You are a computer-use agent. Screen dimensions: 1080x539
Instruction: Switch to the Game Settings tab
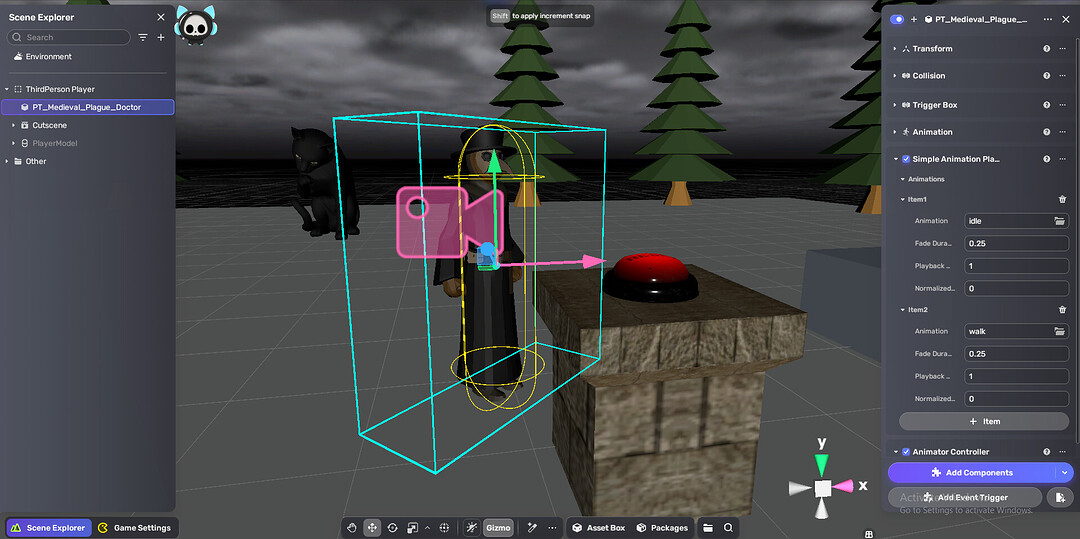[135, 527]
